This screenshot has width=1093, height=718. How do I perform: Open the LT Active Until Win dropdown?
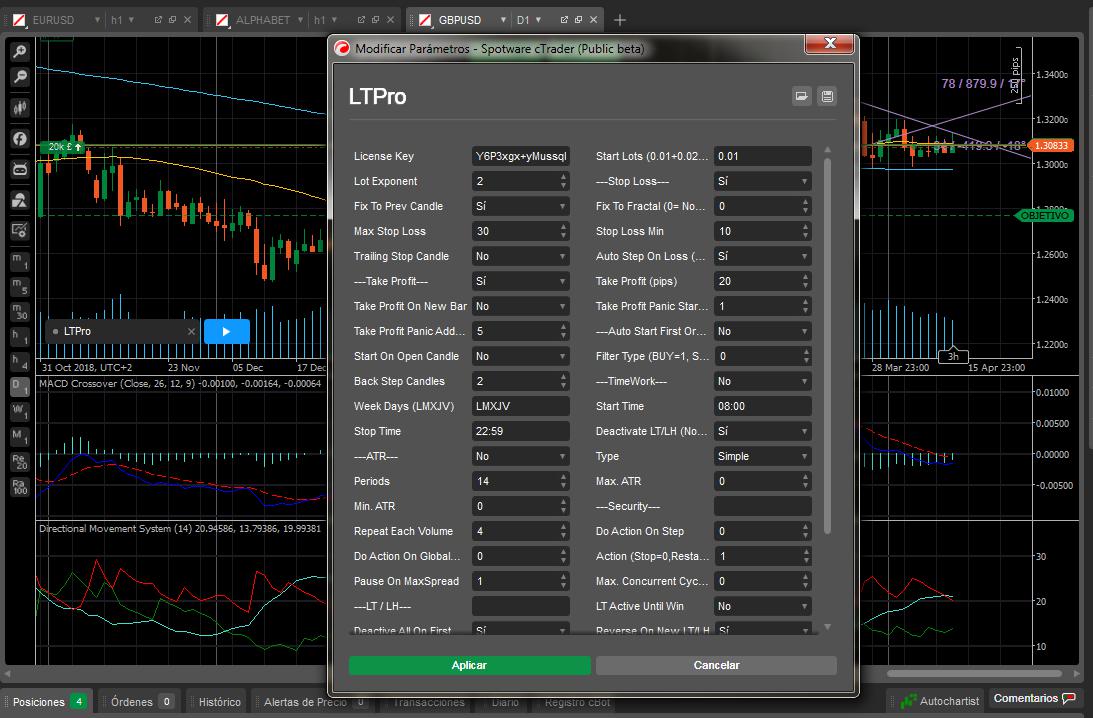pyautogui.click(x=763, y=606)
